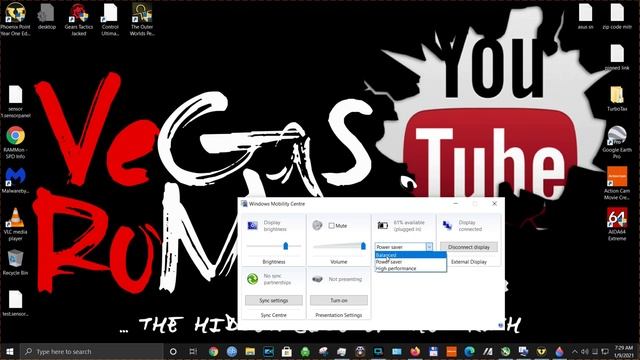The width and height of the screenshot is (640, 360).
Task: Select the Google Earth Pro desktop icon
Action: (617, 142)
